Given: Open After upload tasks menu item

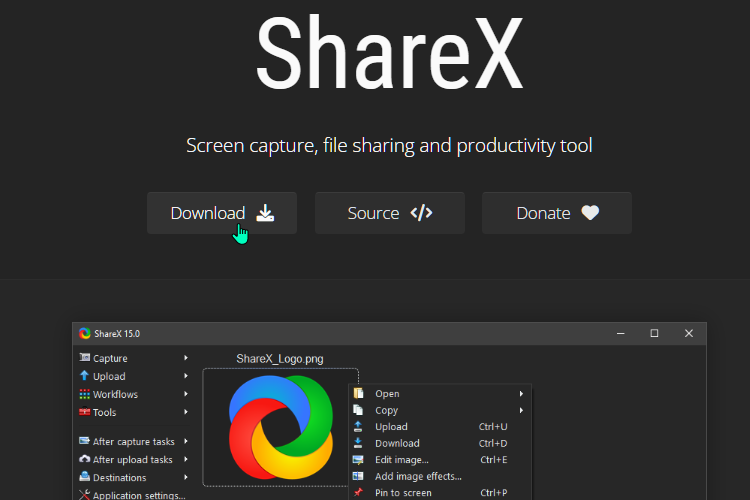Looking at the screenshot, I should pyautogui.click(x=134, y=460).
